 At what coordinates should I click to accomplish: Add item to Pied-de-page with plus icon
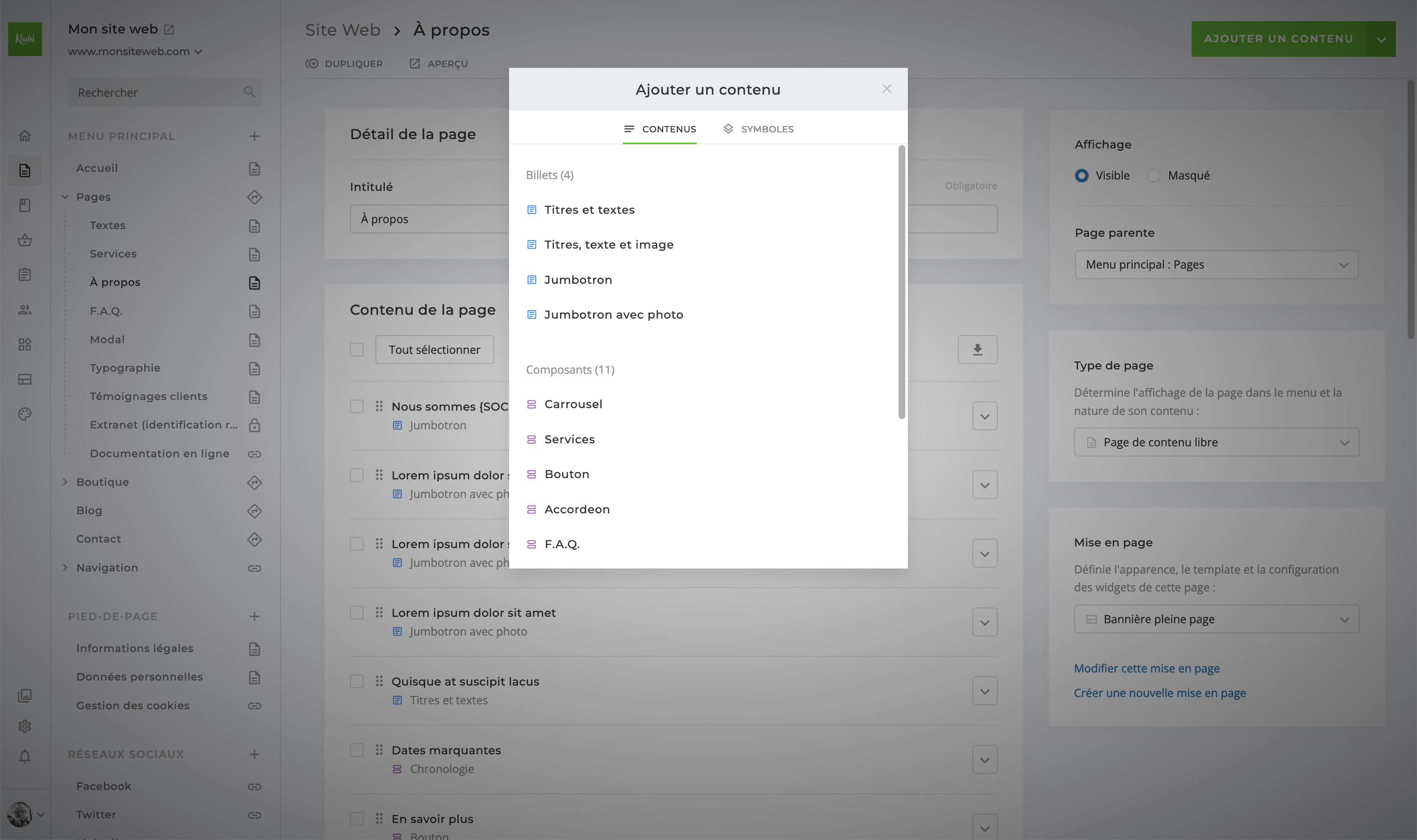254,616
